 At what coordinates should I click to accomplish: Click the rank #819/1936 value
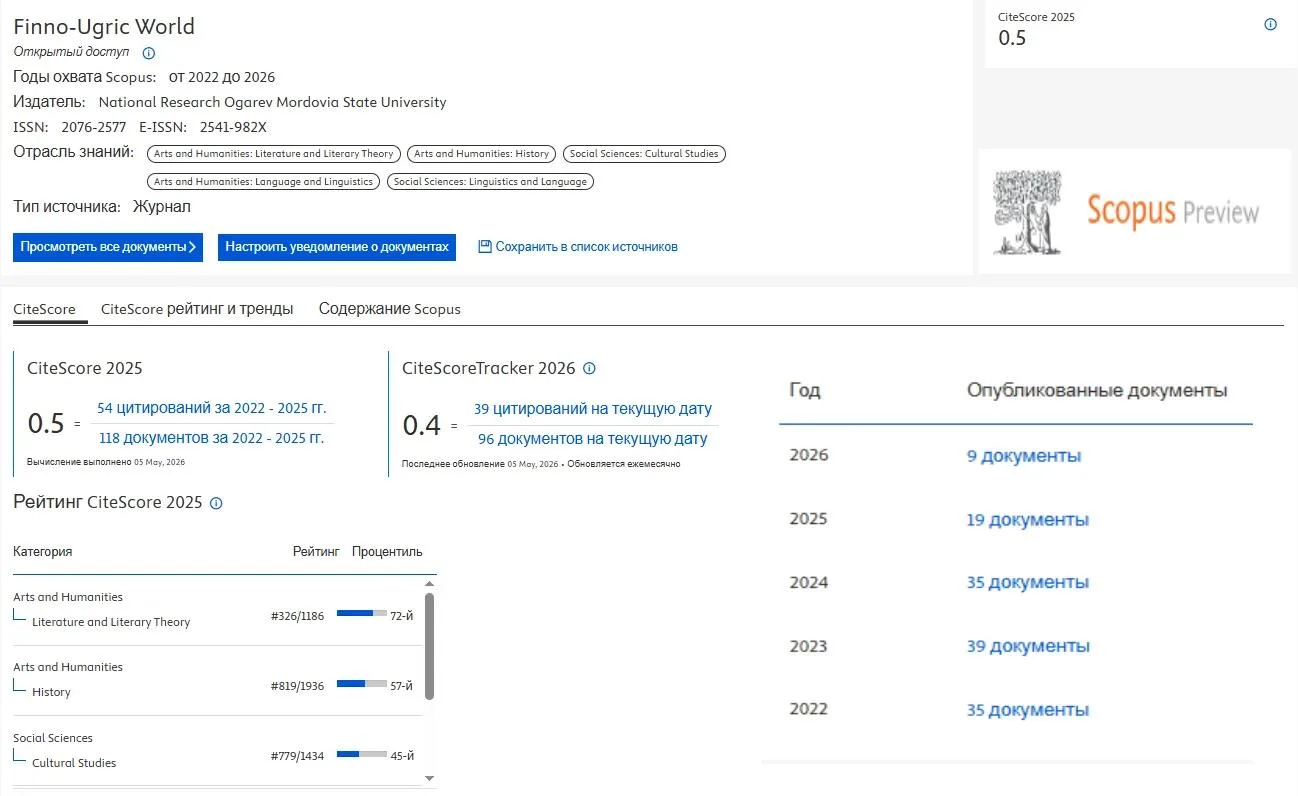pyautogui.click(x=297, y=687)
